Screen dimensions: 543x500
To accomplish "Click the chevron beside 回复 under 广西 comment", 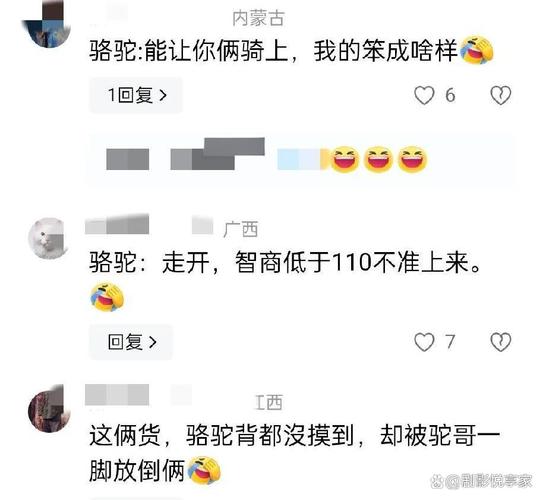I will [153, 342].
